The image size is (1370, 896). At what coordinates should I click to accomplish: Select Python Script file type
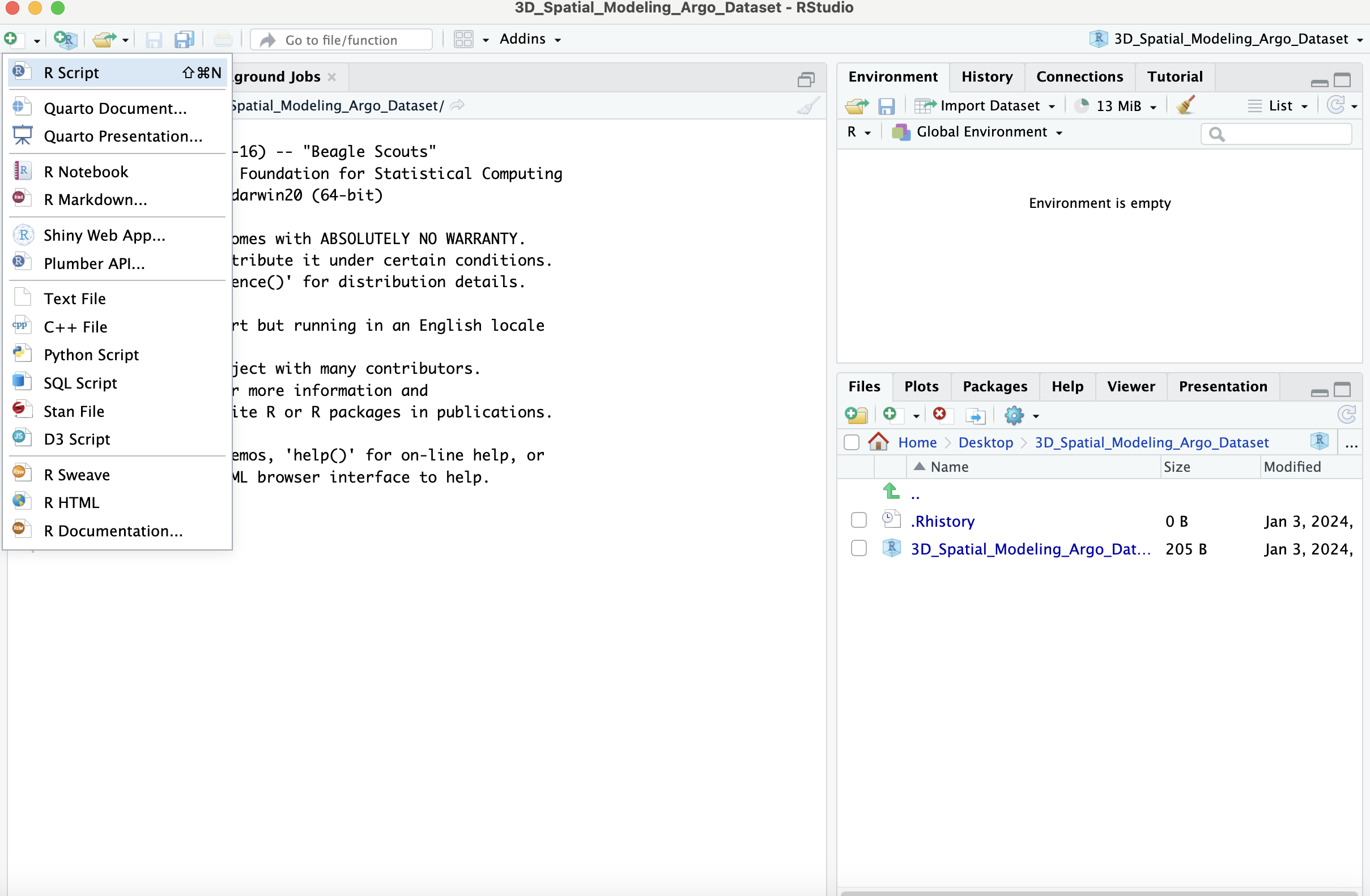[92, 354]
